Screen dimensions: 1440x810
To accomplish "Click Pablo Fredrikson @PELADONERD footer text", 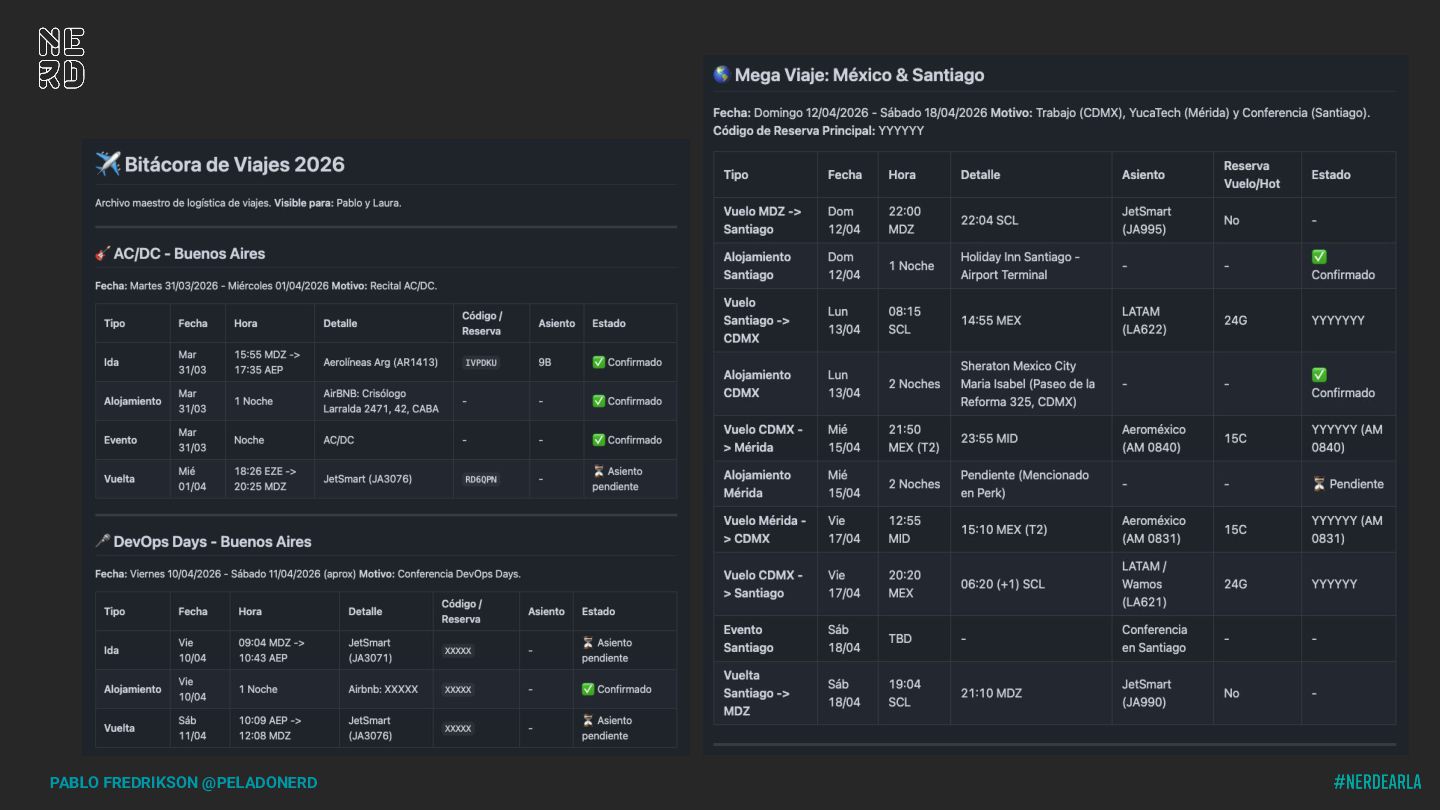I will [183, 783].
